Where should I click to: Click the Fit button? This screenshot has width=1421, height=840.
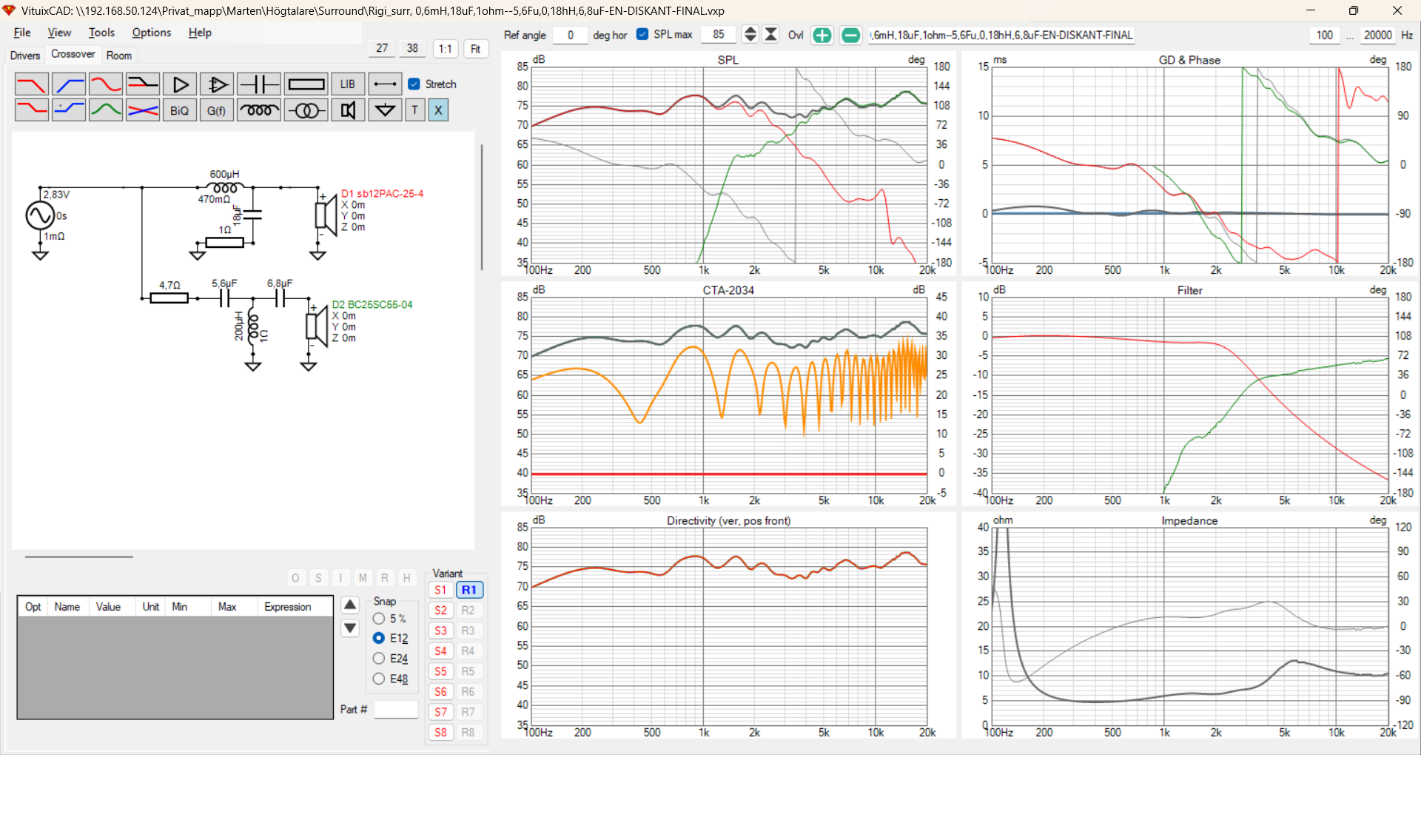point(476,49)
